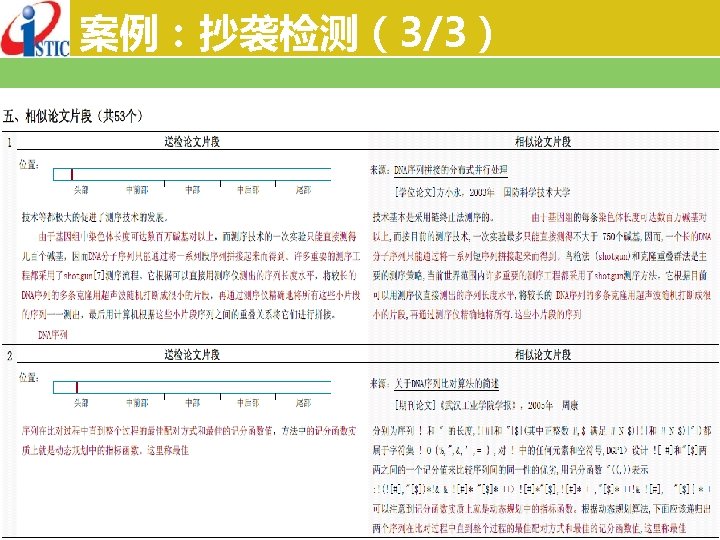Viewport: 720px width, 540px height.
Task: Click the 头部 label under fragment 2's position bar
Action: pos(81,403)
